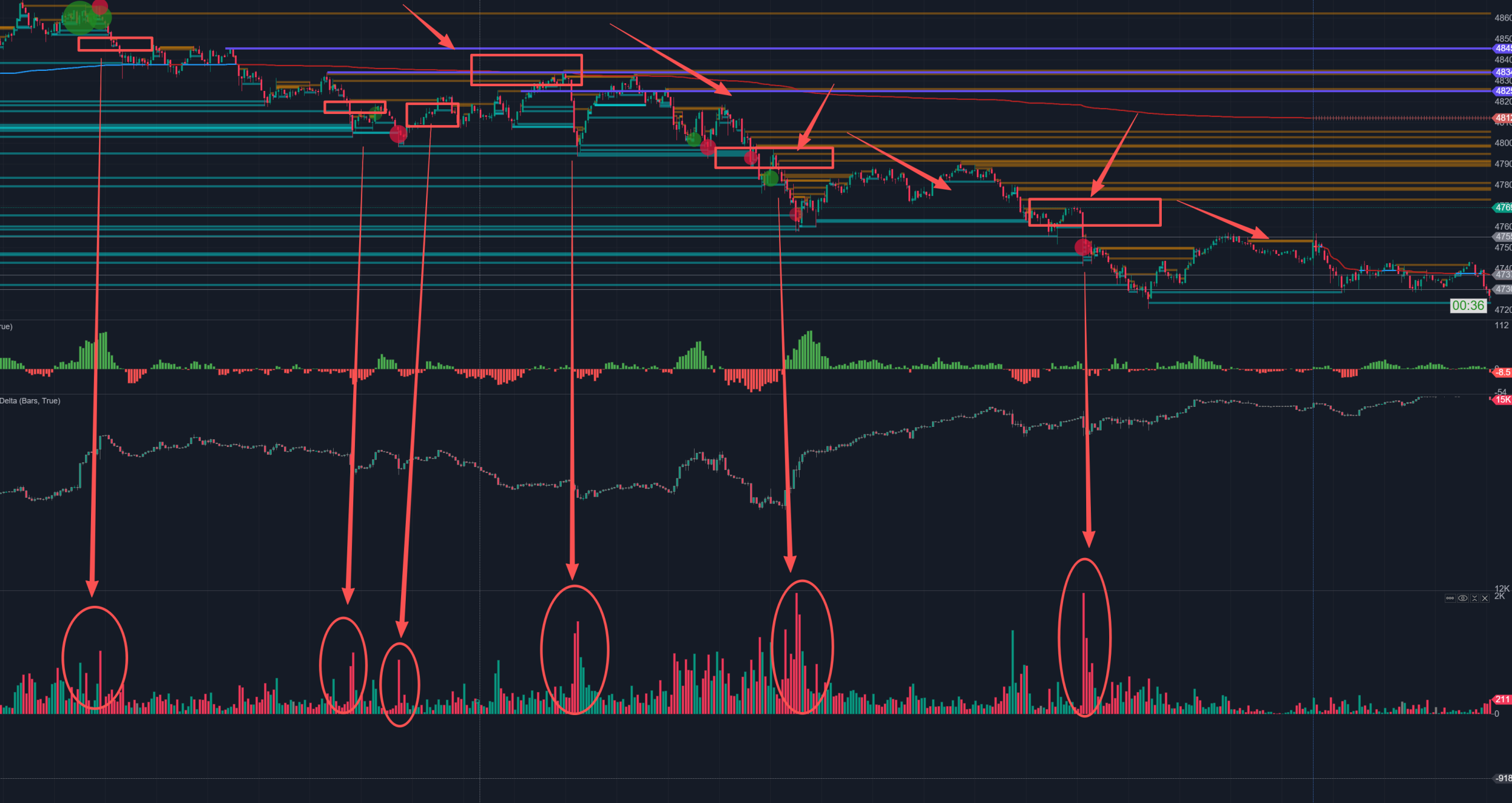1512x803 pixels.
Task: Select the large green circle marker at top-left
Action: coord(80,18)
